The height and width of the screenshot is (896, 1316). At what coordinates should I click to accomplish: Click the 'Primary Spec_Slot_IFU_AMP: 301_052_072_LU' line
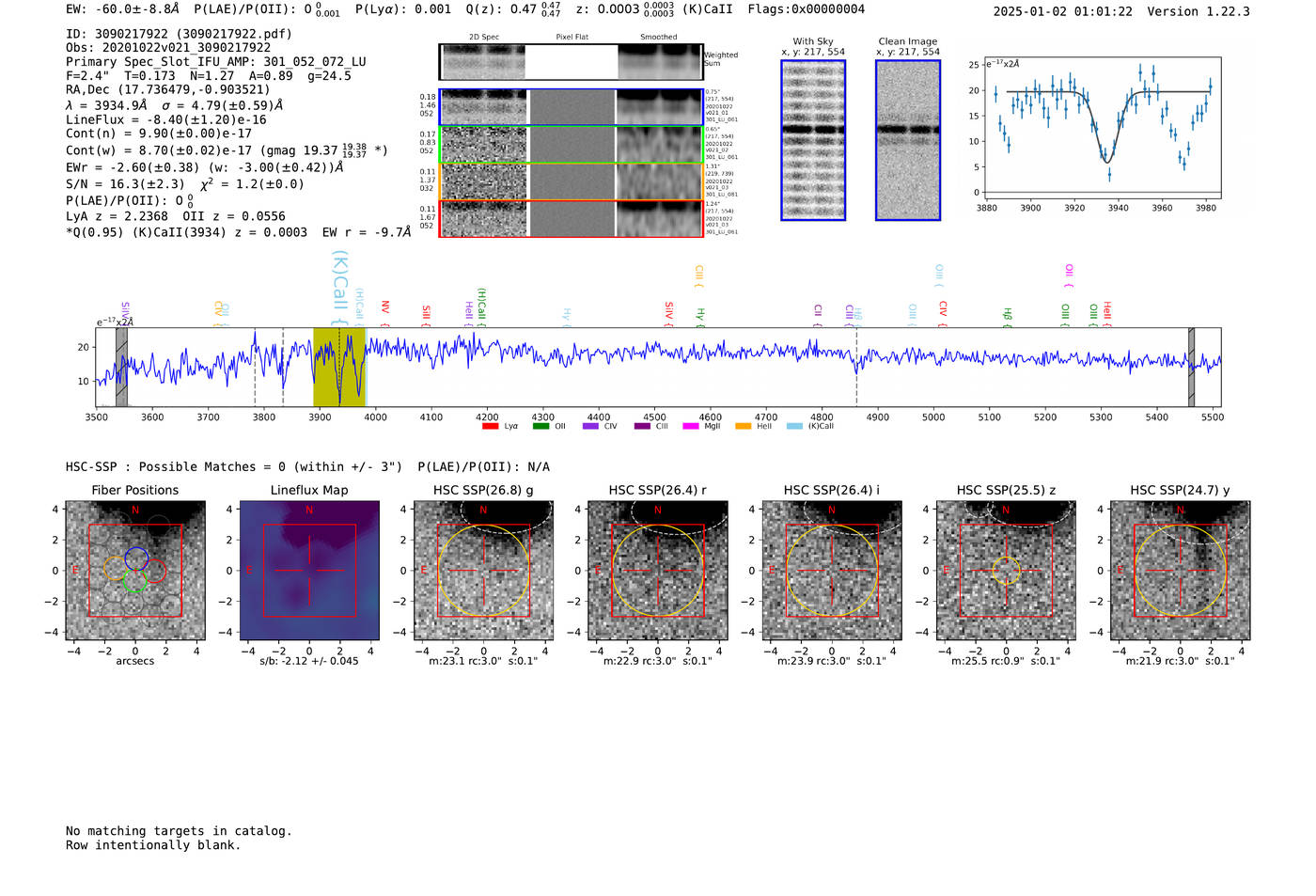[216, 62]
